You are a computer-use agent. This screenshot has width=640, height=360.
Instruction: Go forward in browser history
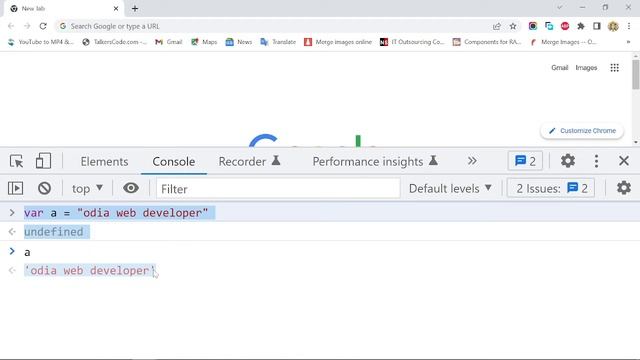click(x=27, y=26)
